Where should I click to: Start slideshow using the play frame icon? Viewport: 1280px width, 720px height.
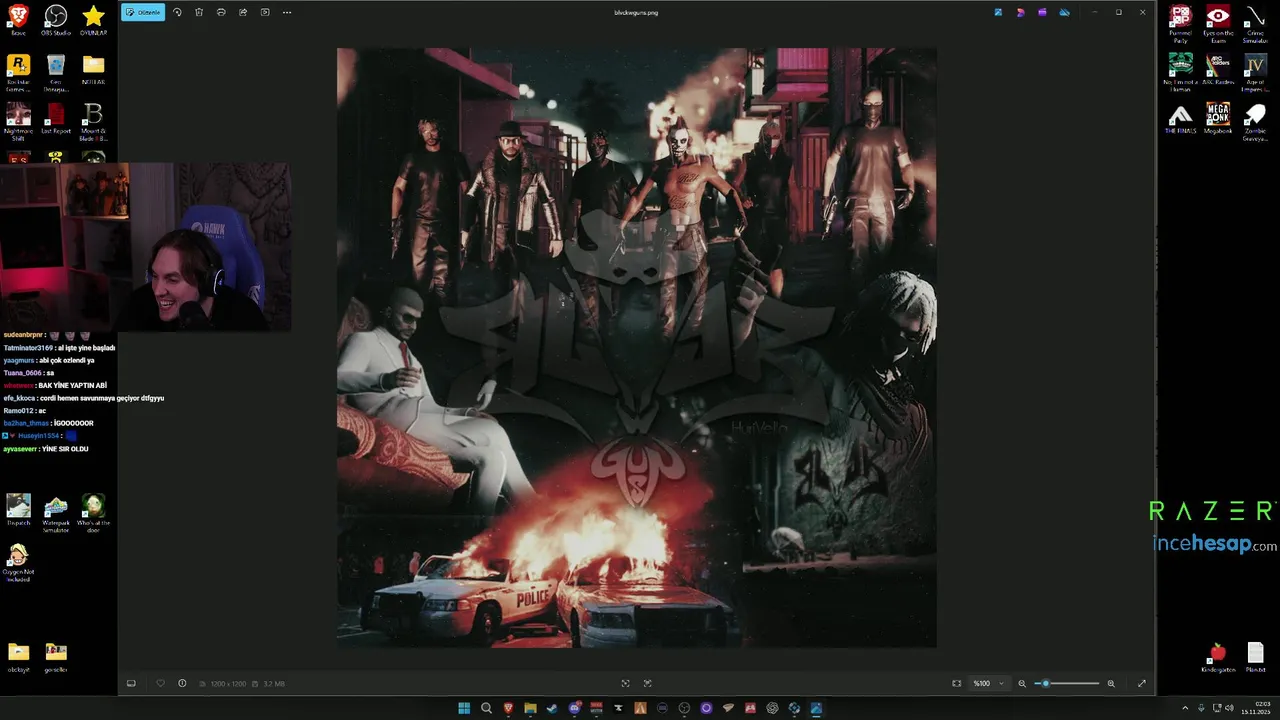[x=265, y=12]
